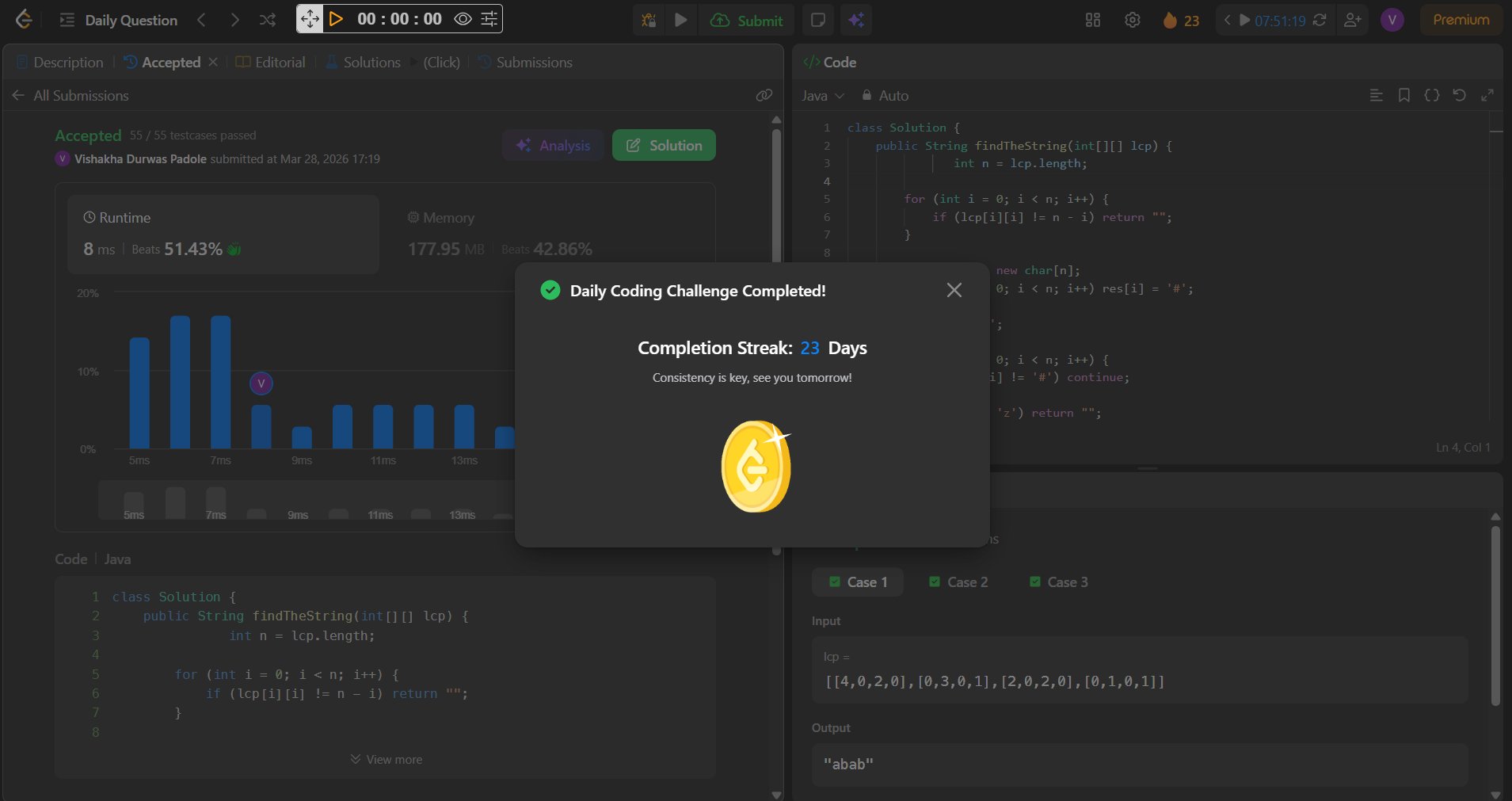
Task: Expand the code editor to fullscreen
Action: point(1487,95)
